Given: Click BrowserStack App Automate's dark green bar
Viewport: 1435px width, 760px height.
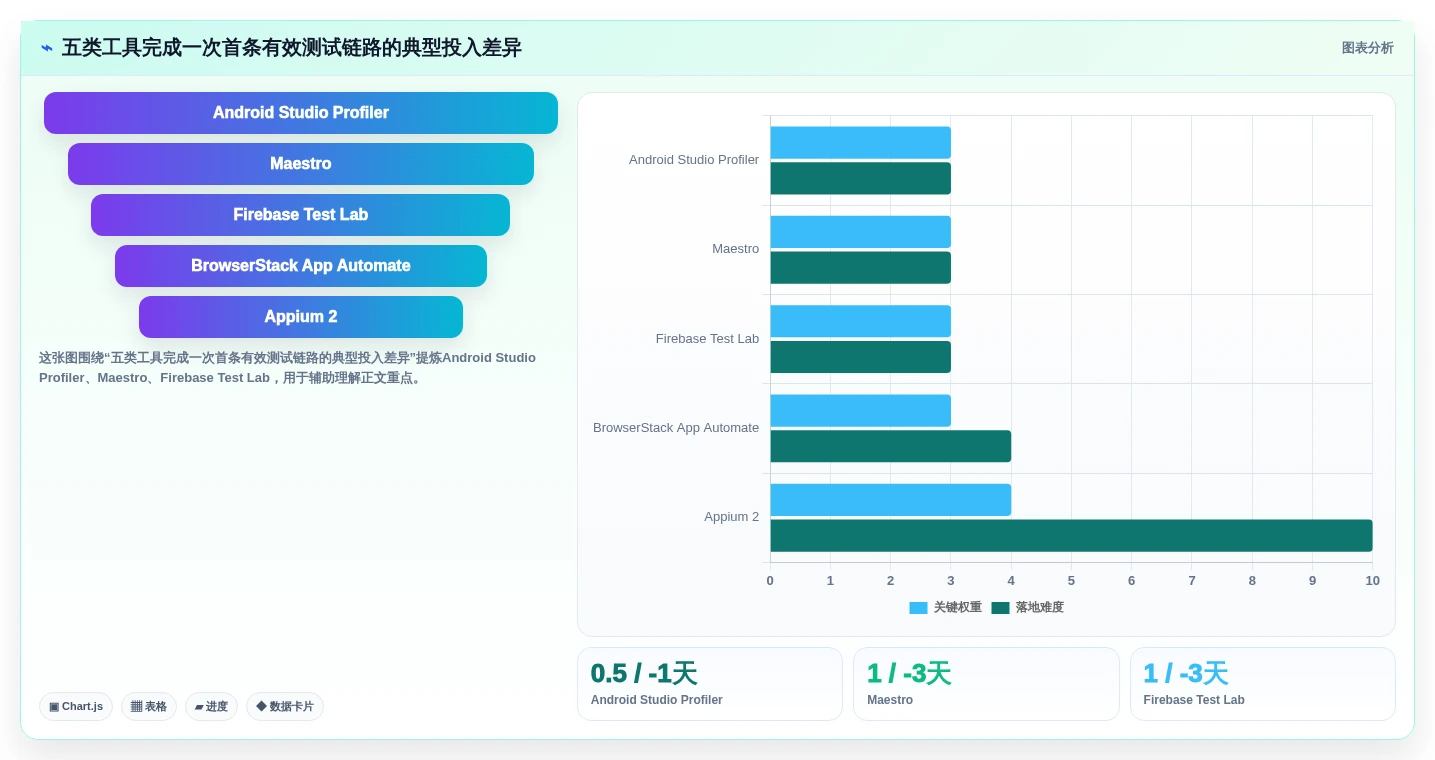Looking at the screenshot, I should pos(890,446).
